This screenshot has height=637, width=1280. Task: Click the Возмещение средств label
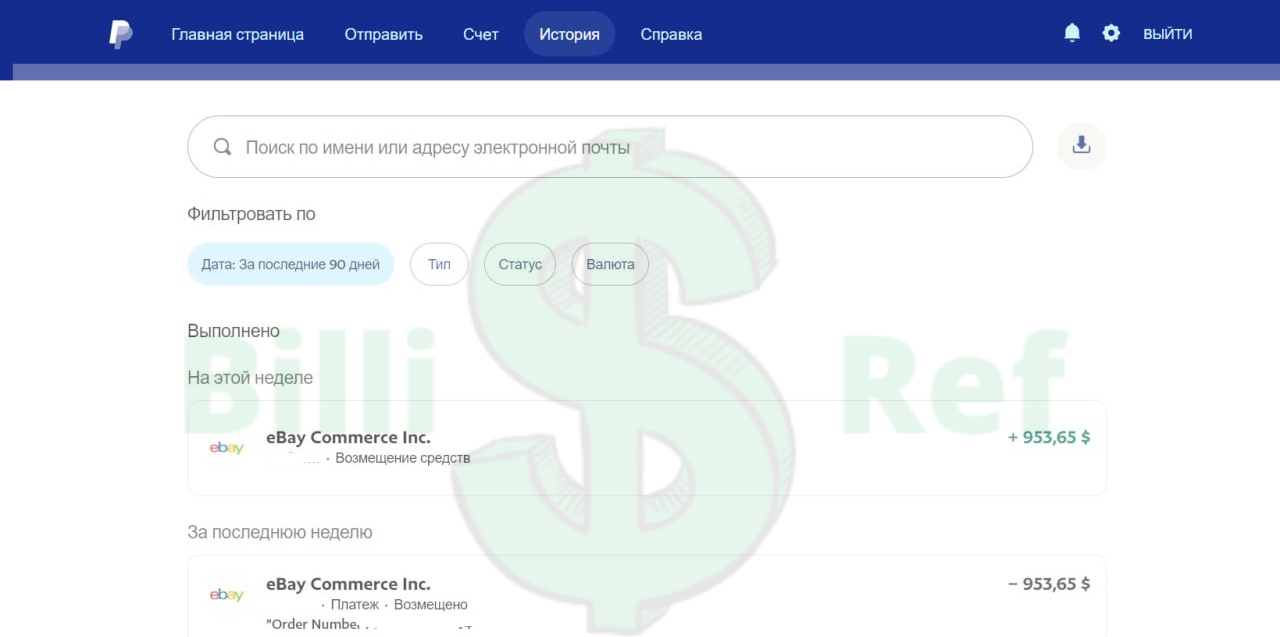click(x=402, y=458)
